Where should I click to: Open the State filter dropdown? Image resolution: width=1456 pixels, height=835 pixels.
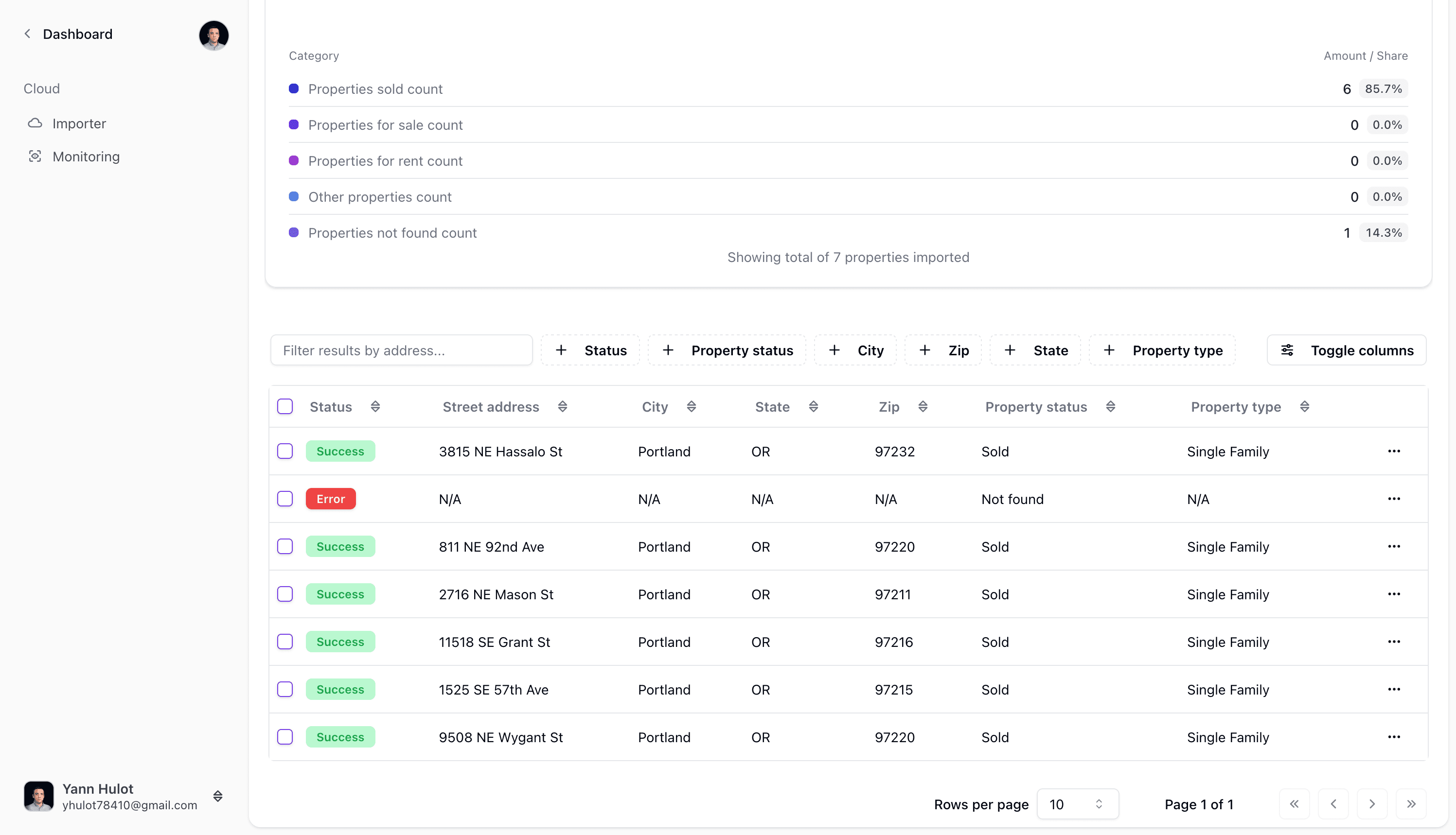tap(1035, 350)
